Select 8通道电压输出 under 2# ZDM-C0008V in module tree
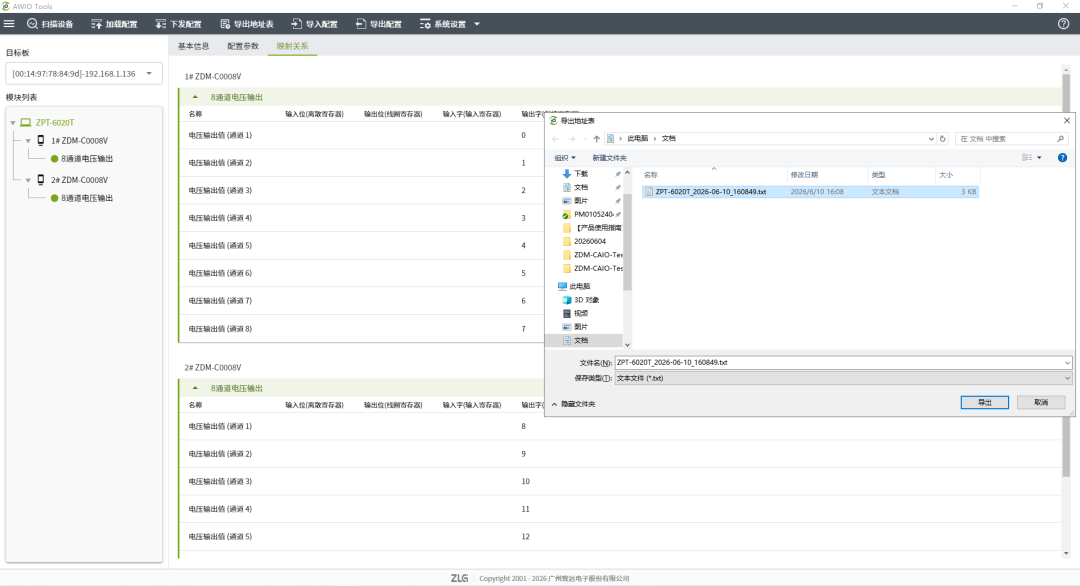 click(x=87, y=198)
